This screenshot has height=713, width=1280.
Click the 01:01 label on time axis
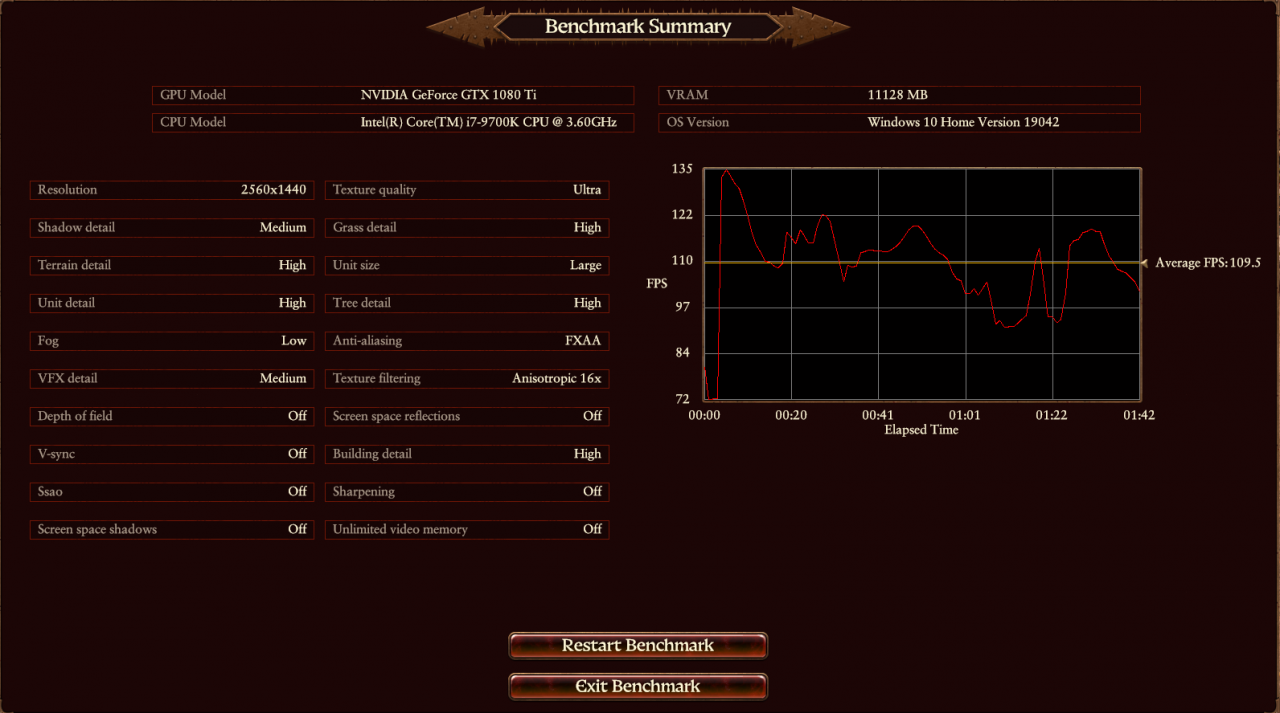click(964, 415)
